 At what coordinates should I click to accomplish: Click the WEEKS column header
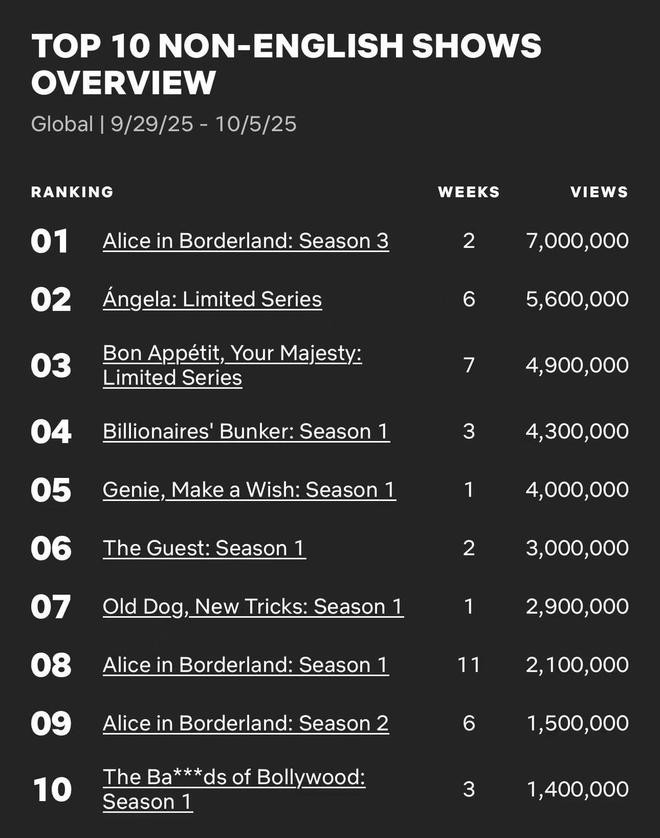(x=468, y=192)
